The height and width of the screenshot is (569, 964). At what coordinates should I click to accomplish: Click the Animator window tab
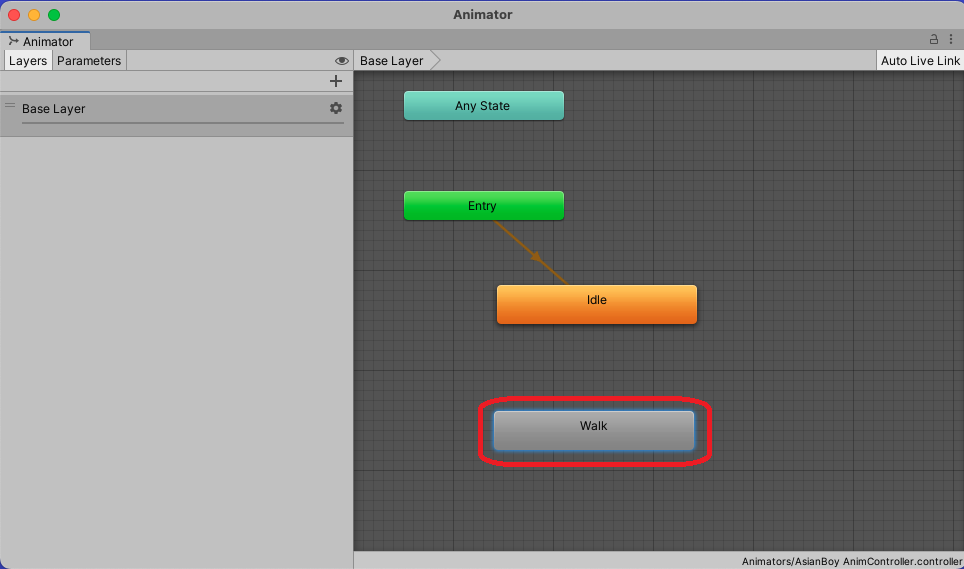(46, 42)
